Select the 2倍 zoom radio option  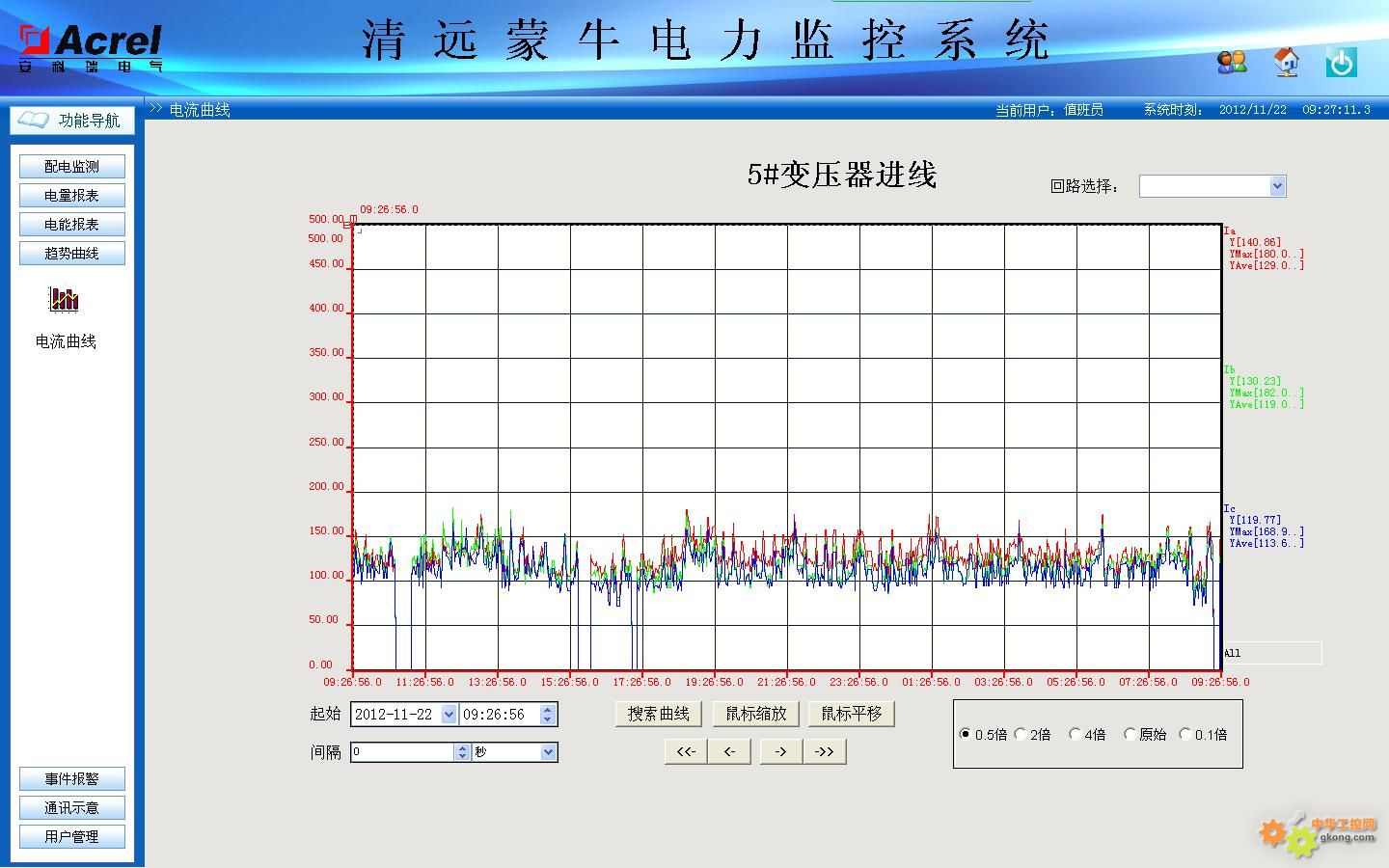(x=1021, y=734)
